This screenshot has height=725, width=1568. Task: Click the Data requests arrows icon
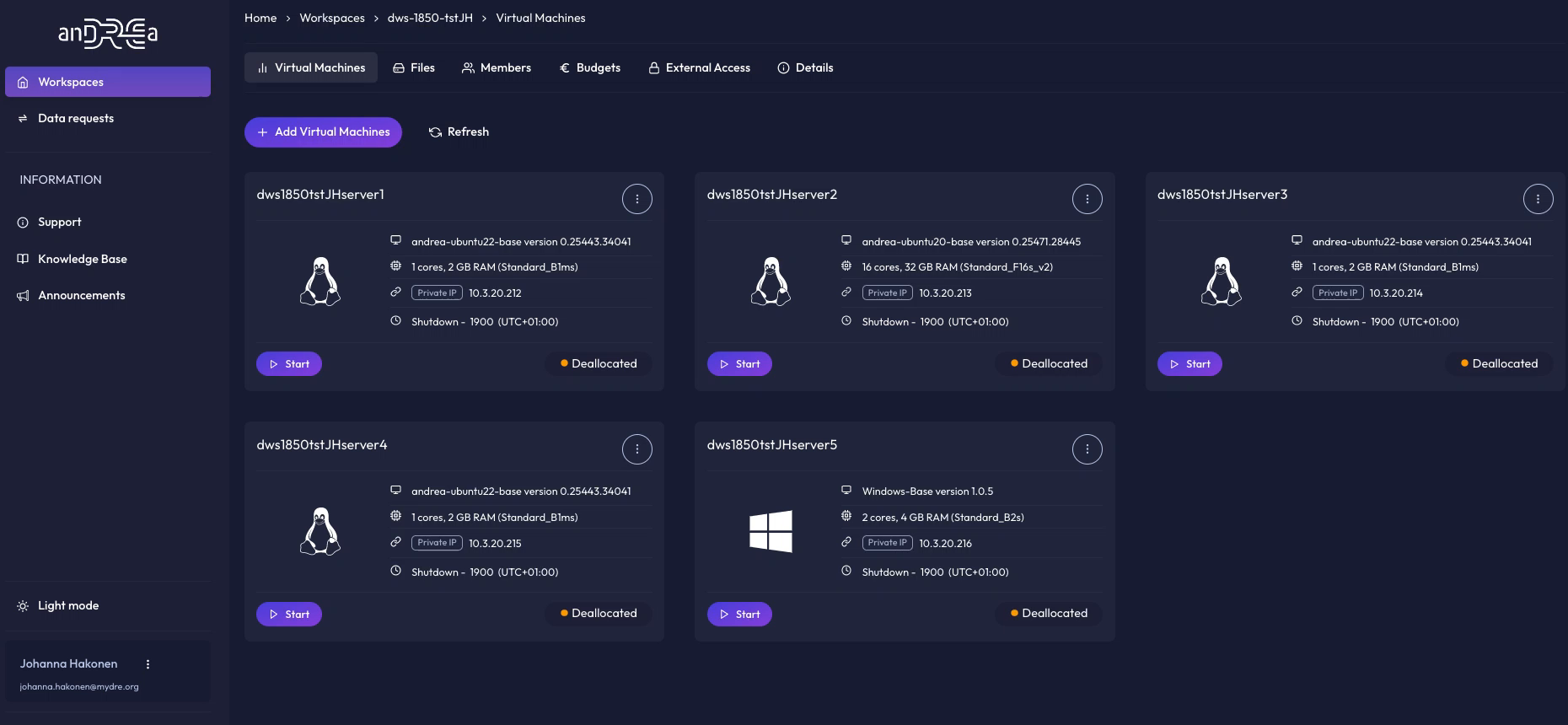(23, 119)
